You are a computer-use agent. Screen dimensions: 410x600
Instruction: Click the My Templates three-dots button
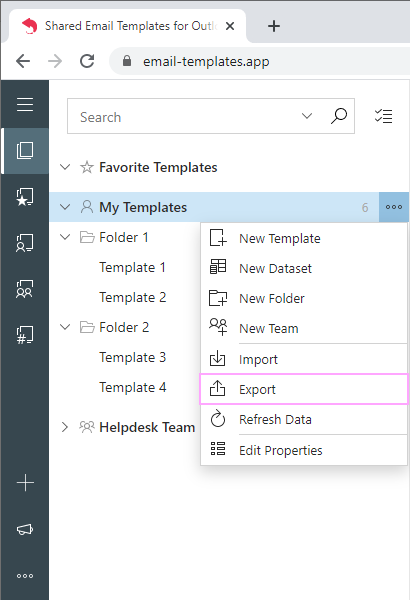pos(394,207)
